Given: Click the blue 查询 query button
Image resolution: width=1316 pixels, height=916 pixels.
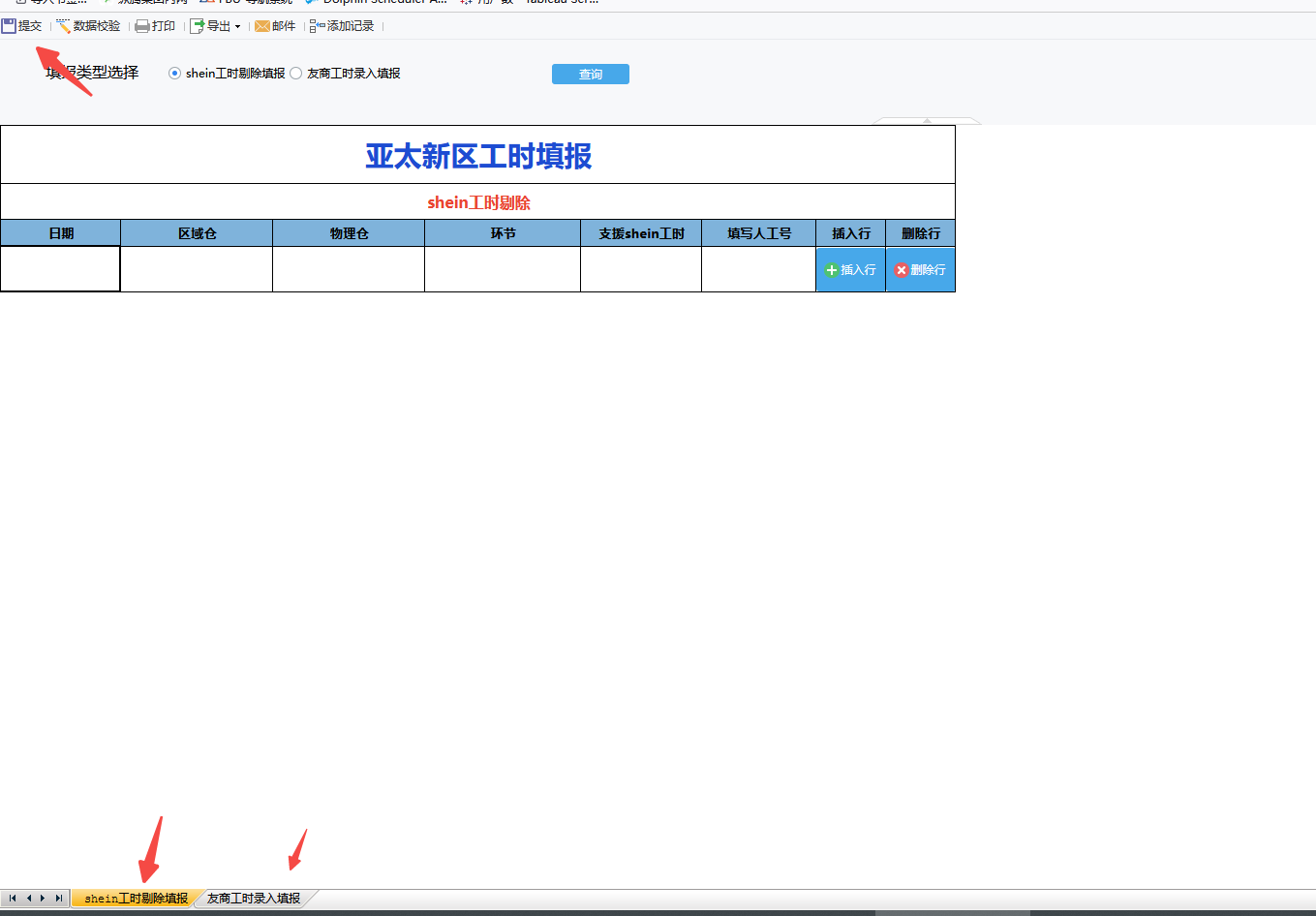Looking at the screenshot, I should pos(591,75).
